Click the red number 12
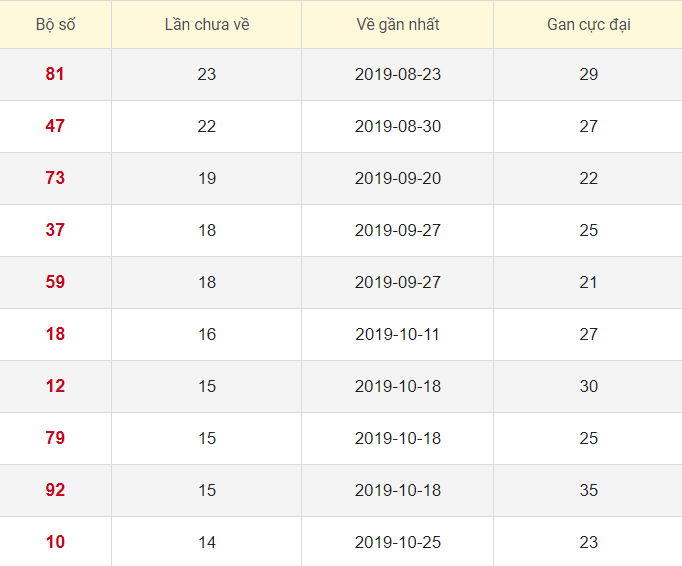The height and width of the screenshot is (566, 682). pos(55,386)
